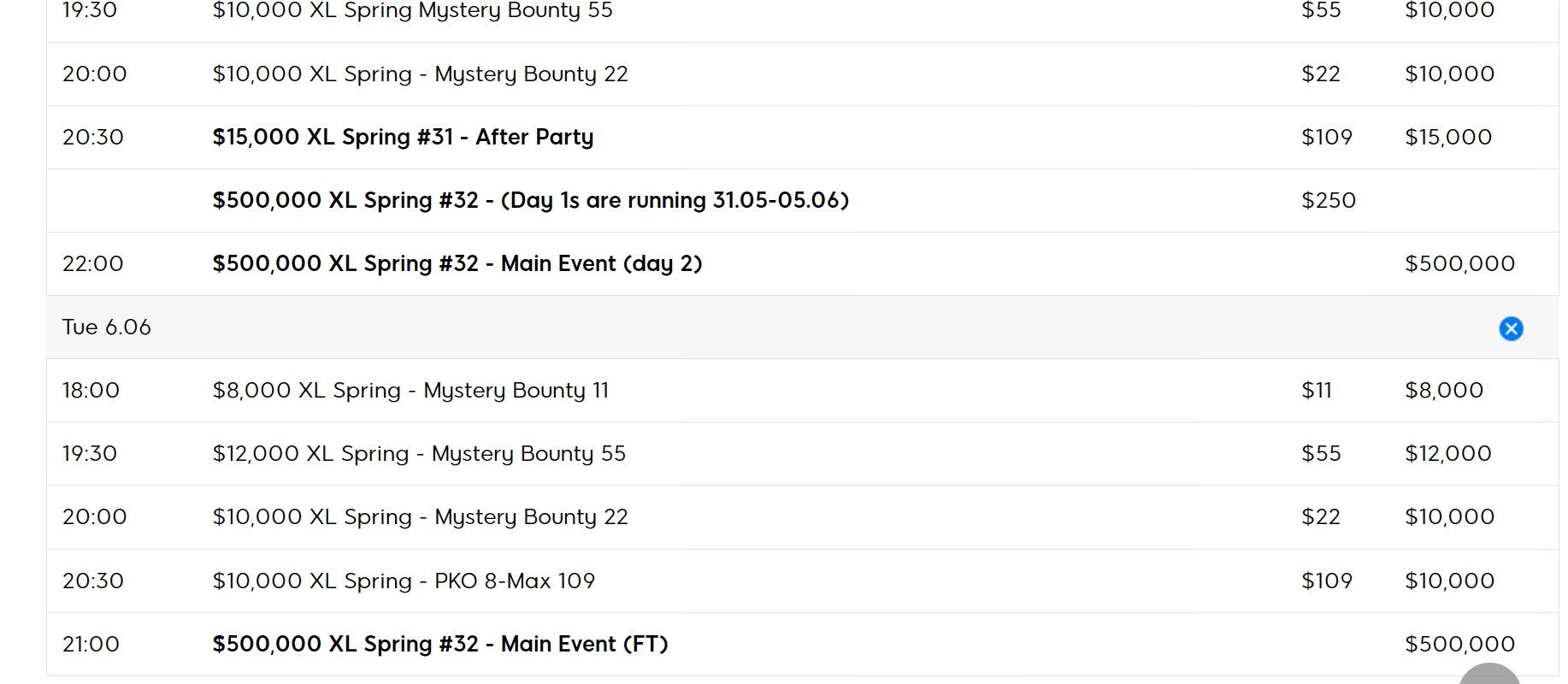Open $12,000 XL Spring - Mystery Bounty 55
The image size is (1568, 684).
(x=419, y=454)
